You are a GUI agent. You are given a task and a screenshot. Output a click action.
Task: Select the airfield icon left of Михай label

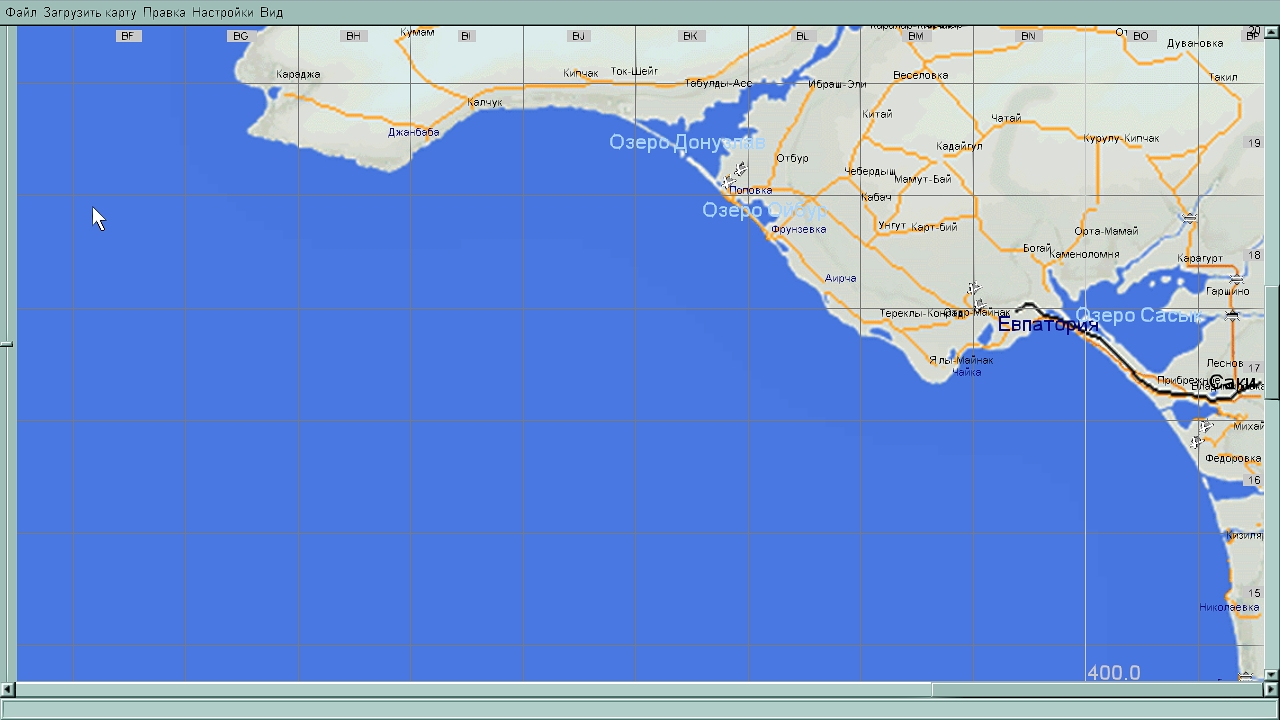(x=1207, y=427)
